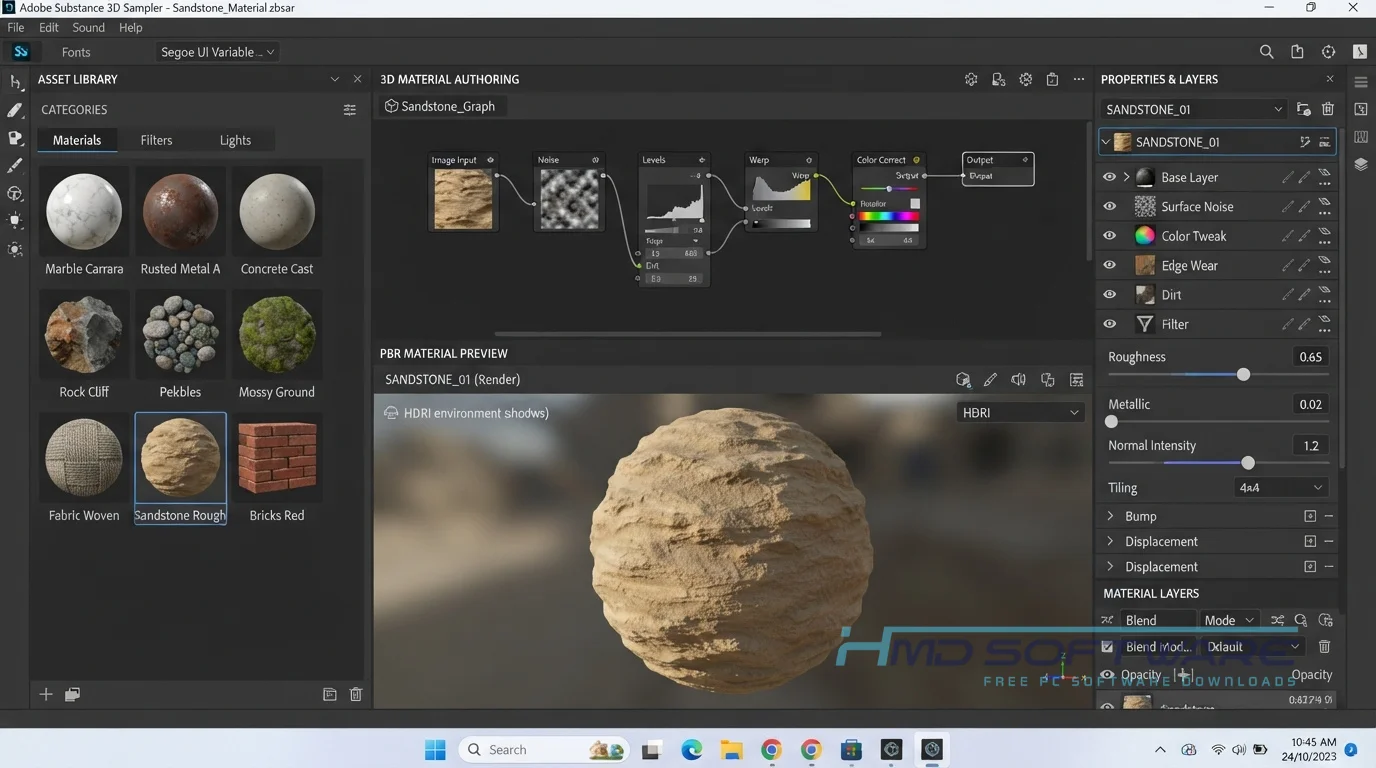Hide the Edge Wear layer

point(1110,266)
